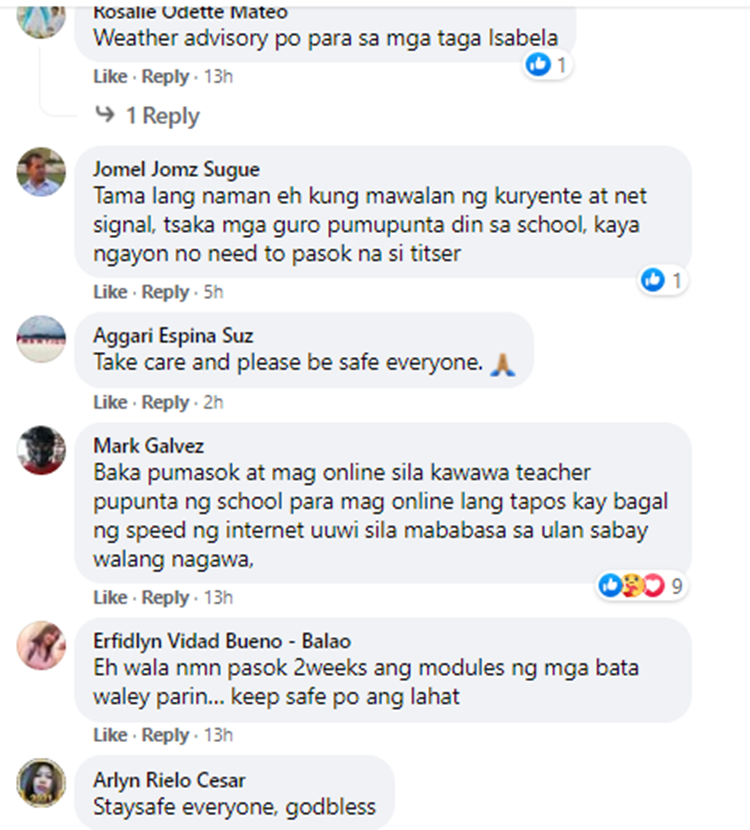Like Mark Galvez's comment
The image size is (750, 830).
110,597
